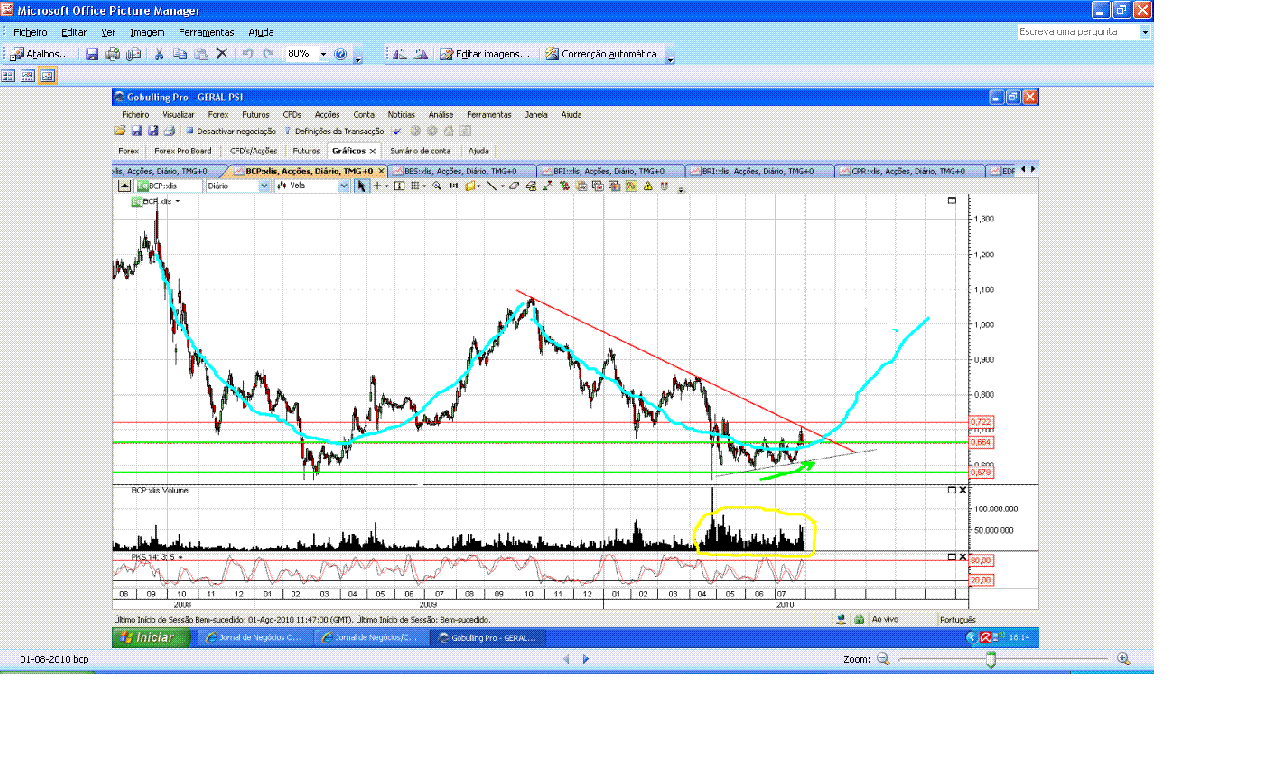1280x774 pixels.
Task: Click the Paste icon in Picture Manager toolbar
Action: coord(201,54)
